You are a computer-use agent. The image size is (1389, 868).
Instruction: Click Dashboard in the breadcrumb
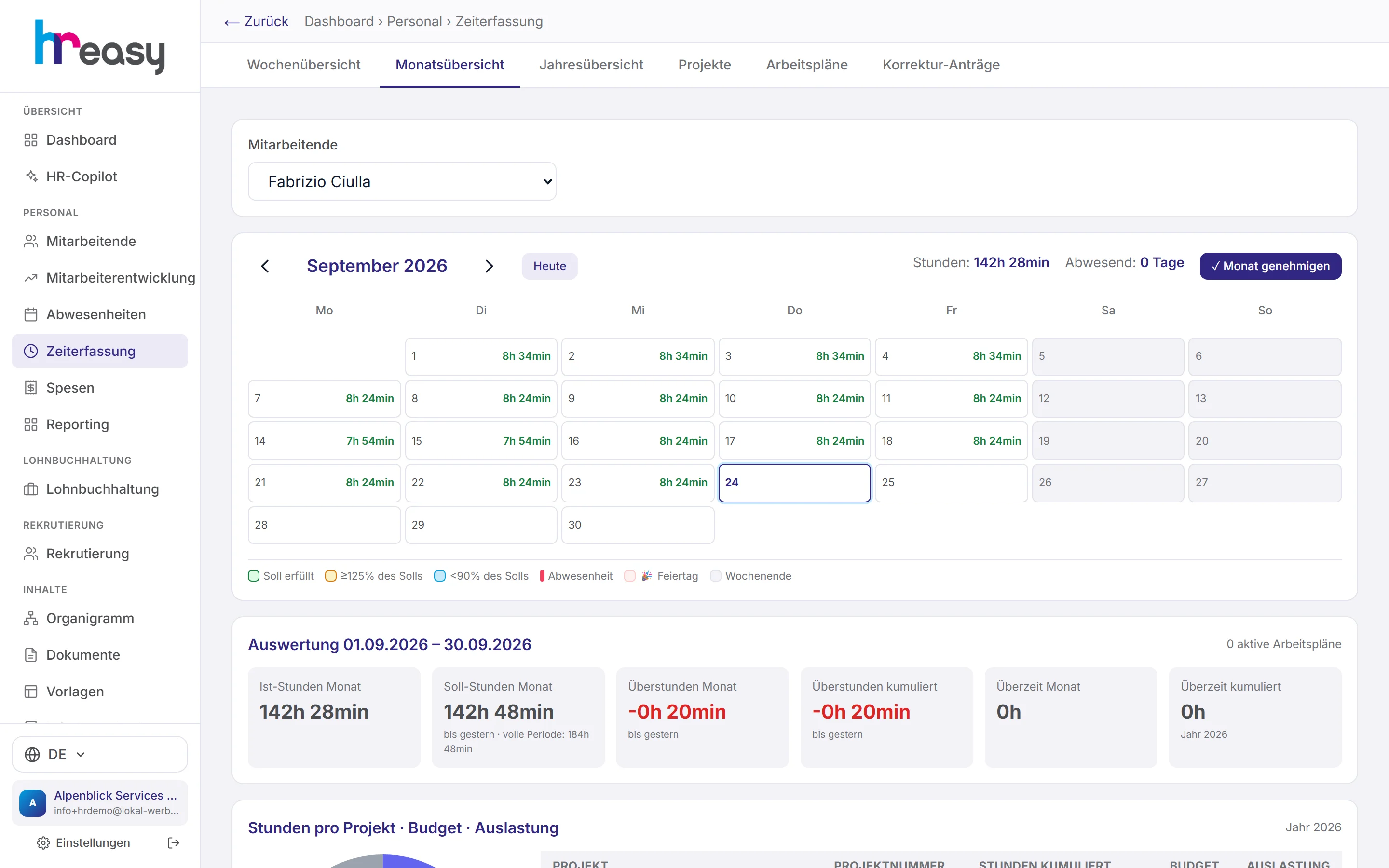pyautogui.click(x=339, y=22)
